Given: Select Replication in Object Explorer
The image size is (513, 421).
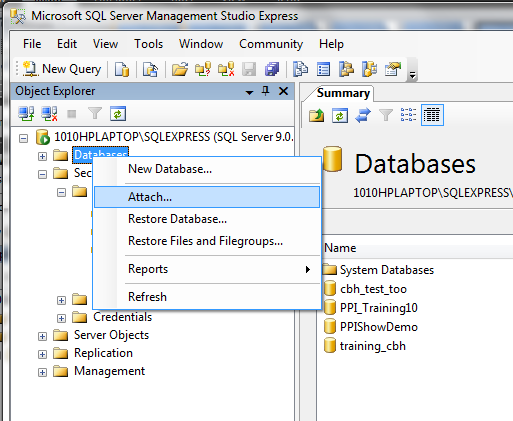Looking at the screenshot, I should coord(103,353).
